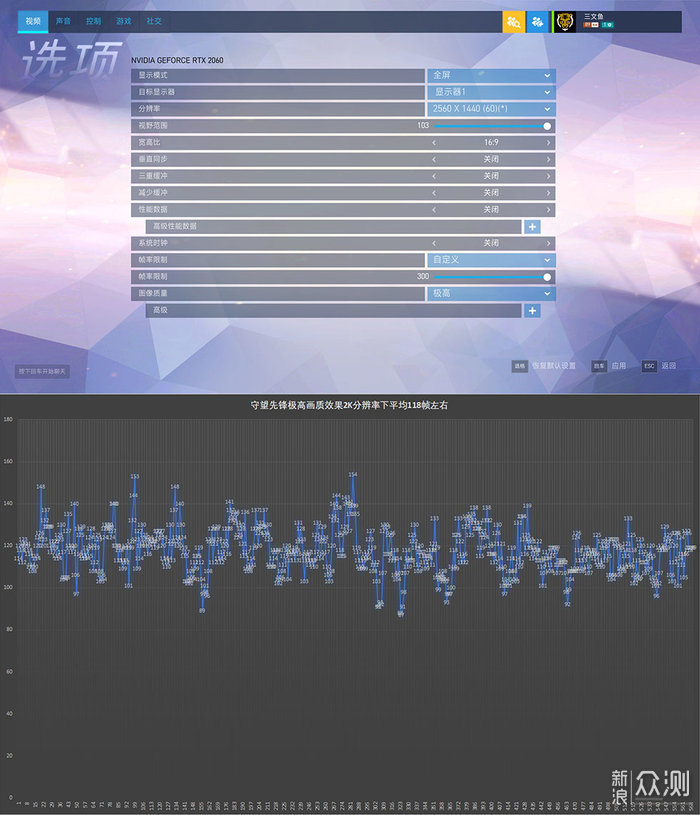Viewport: 700px width, 815px height.
Task: Switch to the 控制 controls tab
Action: pyautogui.click(x=93, y=21)
